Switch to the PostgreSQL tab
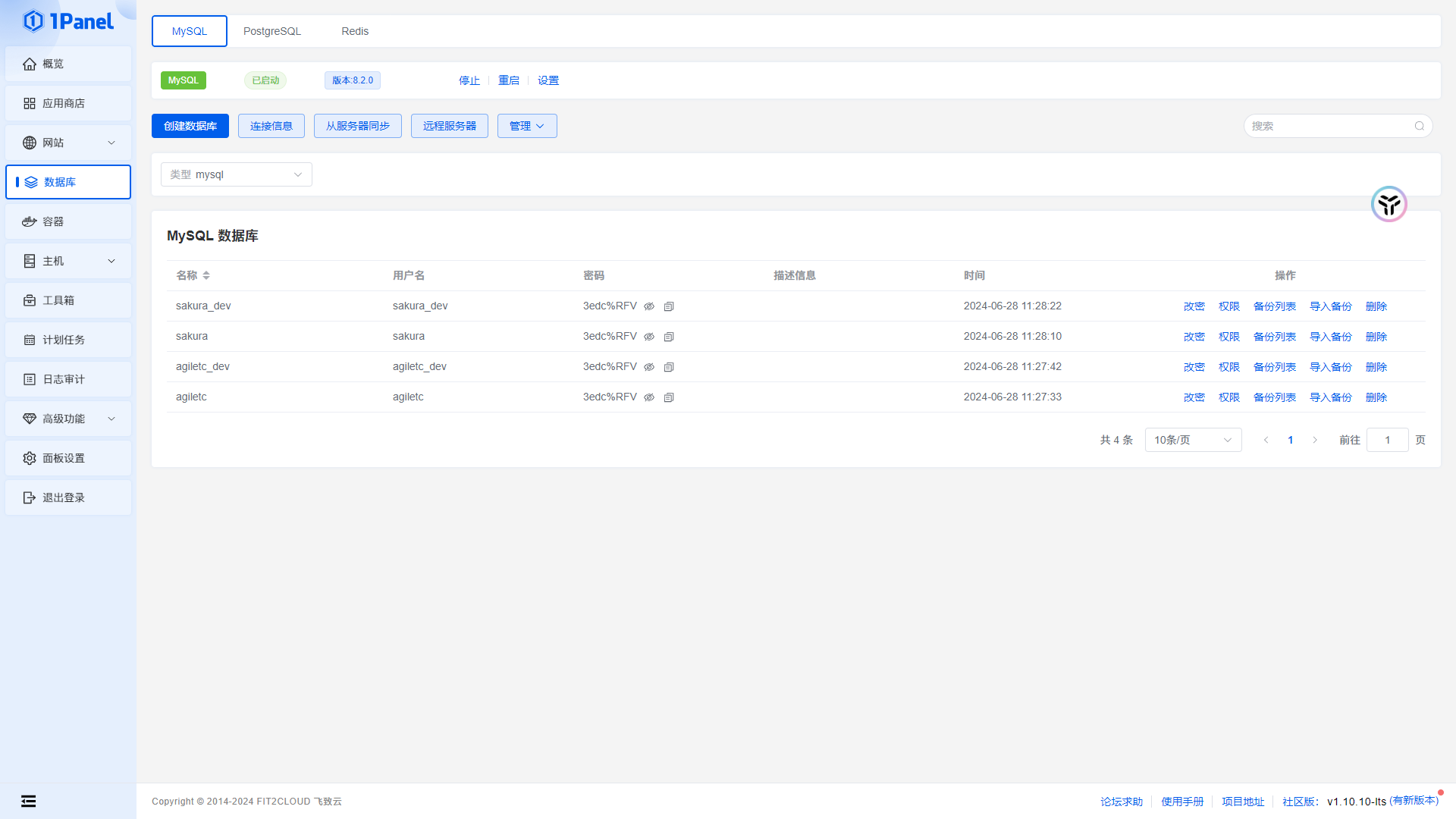Viewport: 1456px width, 819px height. click(x=272, y=31)
